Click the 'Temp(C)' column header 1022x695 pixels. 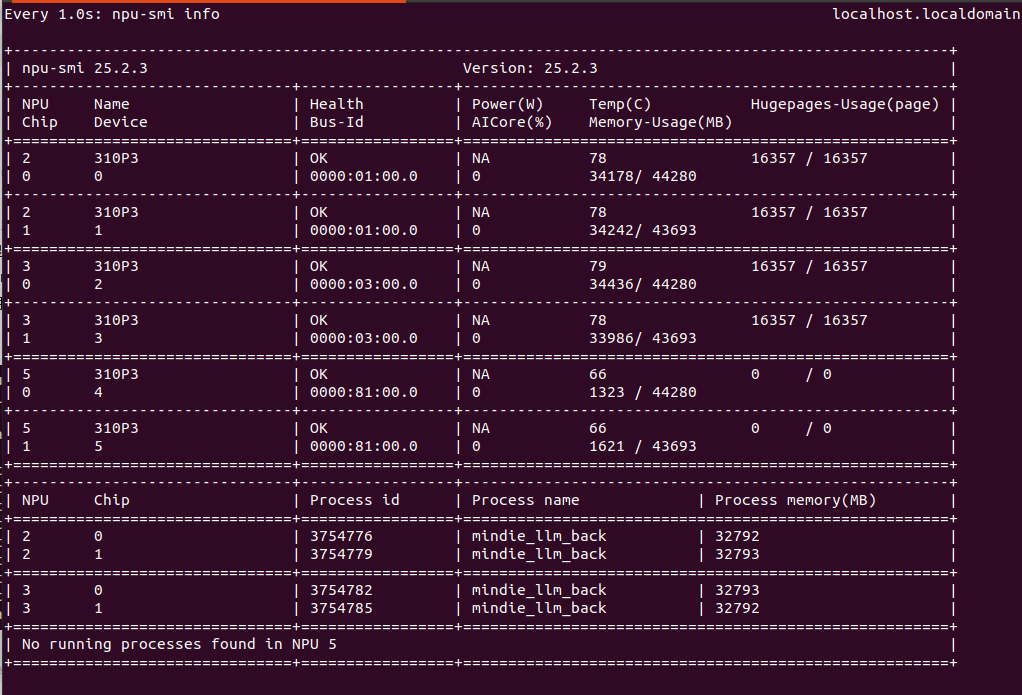[620, 104]
